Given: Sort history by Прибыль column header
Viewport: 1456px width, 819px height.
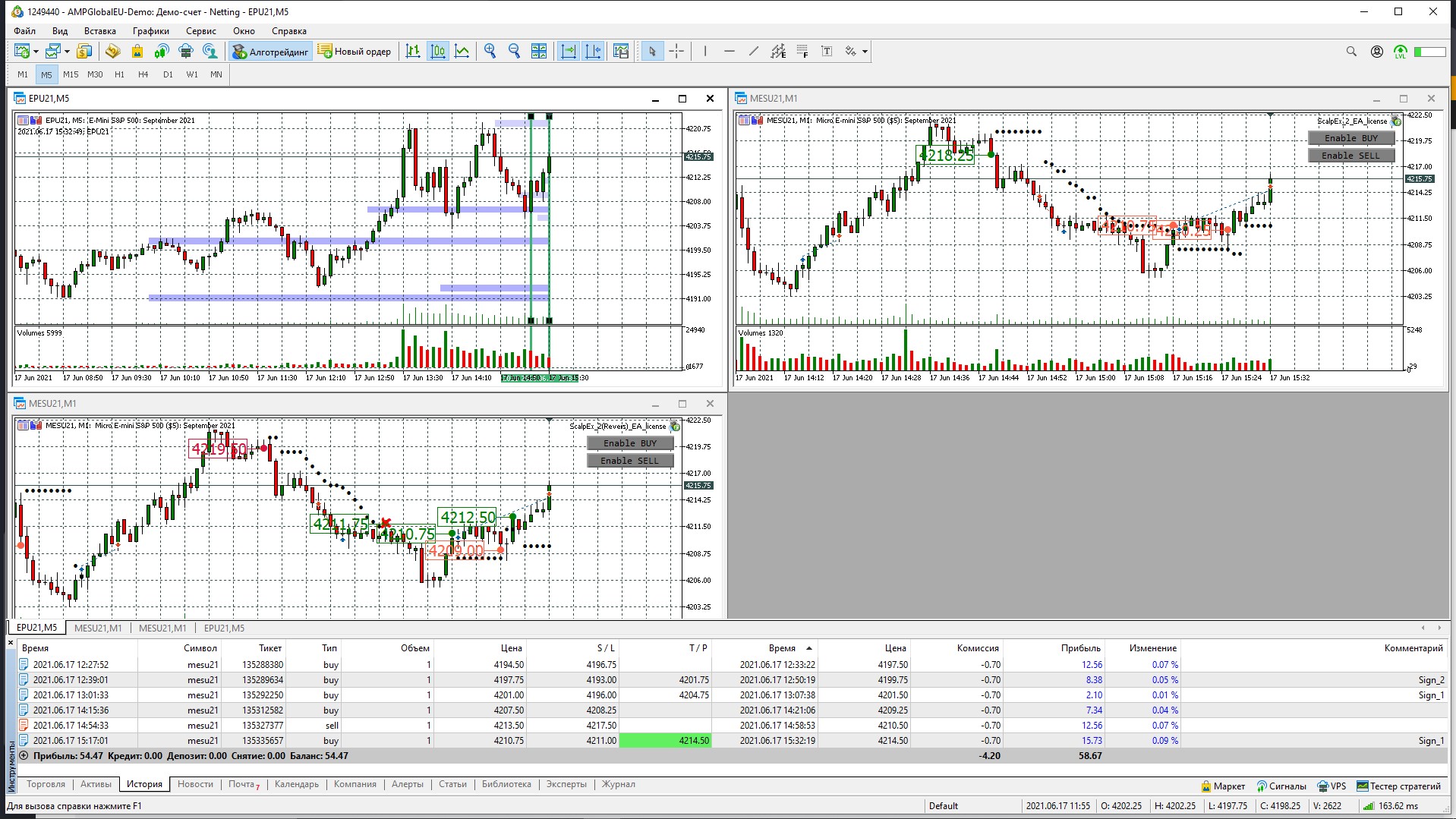Looking at the screenshot, I should (1079, 647).
